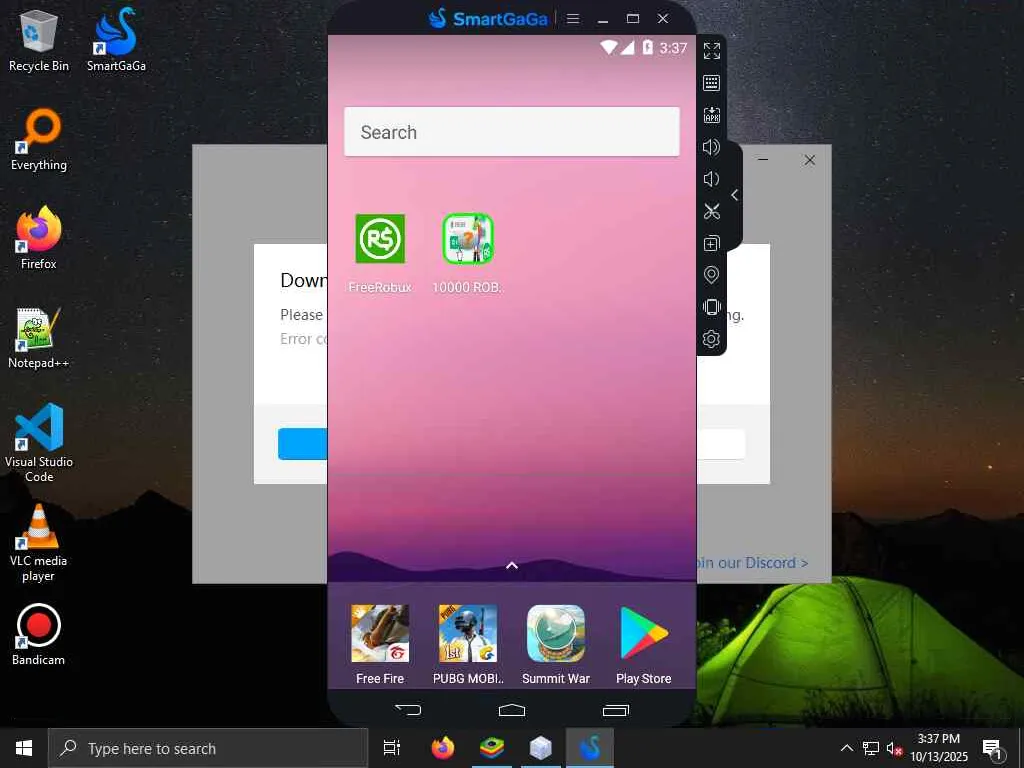
Task: Open the Recycle Bin desktop icon
Action: [39, 40]
